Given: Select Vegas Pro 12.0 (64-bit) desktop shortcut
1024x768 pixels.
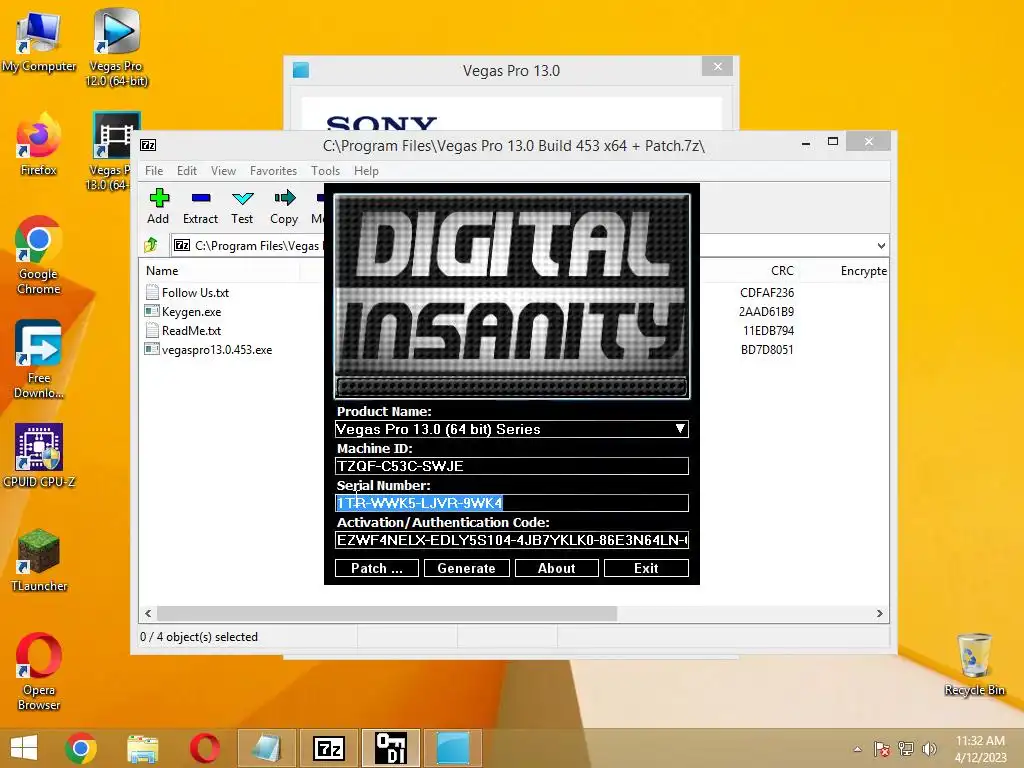Looking at the screenshot, I should click(x=116, y=48).
